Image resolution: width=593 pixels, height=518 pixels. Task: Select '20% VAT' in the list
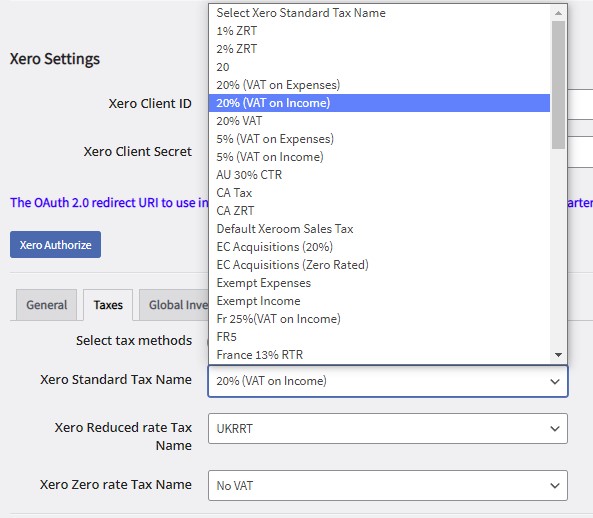pos(379,121)
